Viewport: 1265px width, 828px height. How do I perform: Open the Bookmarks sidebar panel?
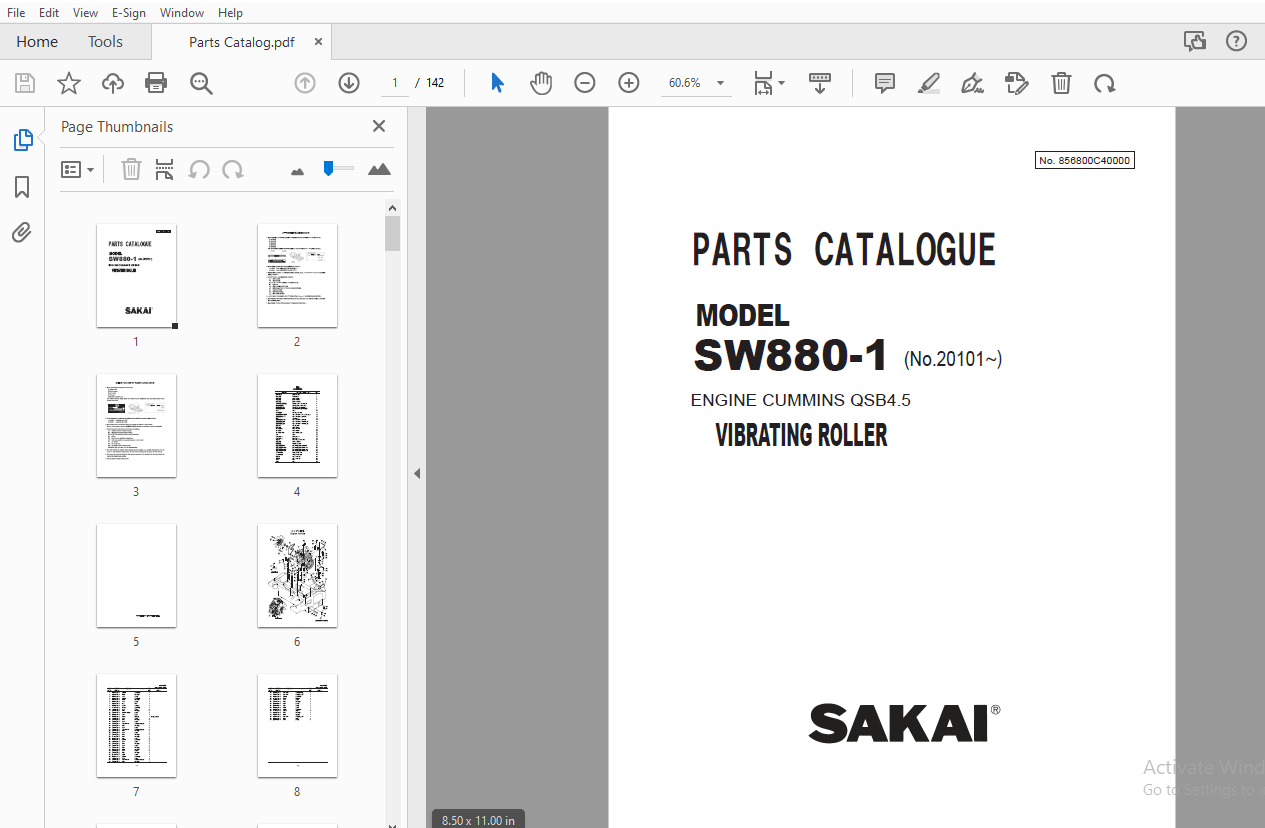pos(22,187)
